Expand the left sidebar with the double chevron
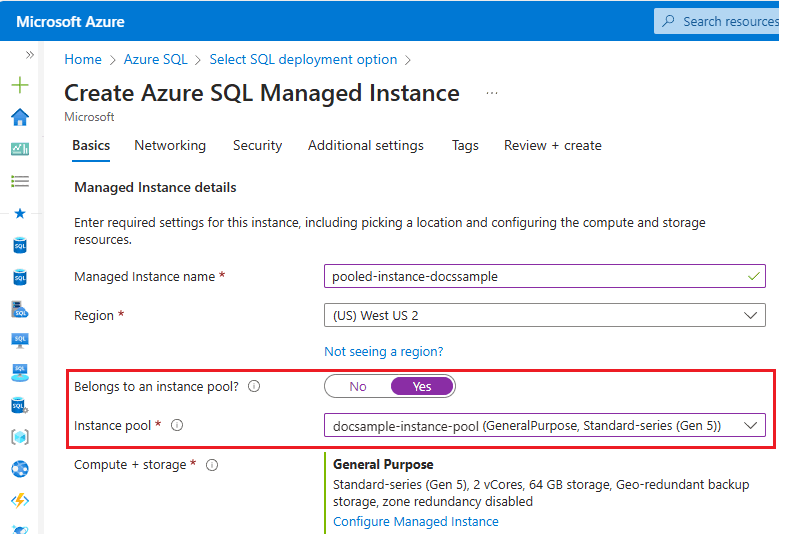The image size is (788, 534). (30, 55)
